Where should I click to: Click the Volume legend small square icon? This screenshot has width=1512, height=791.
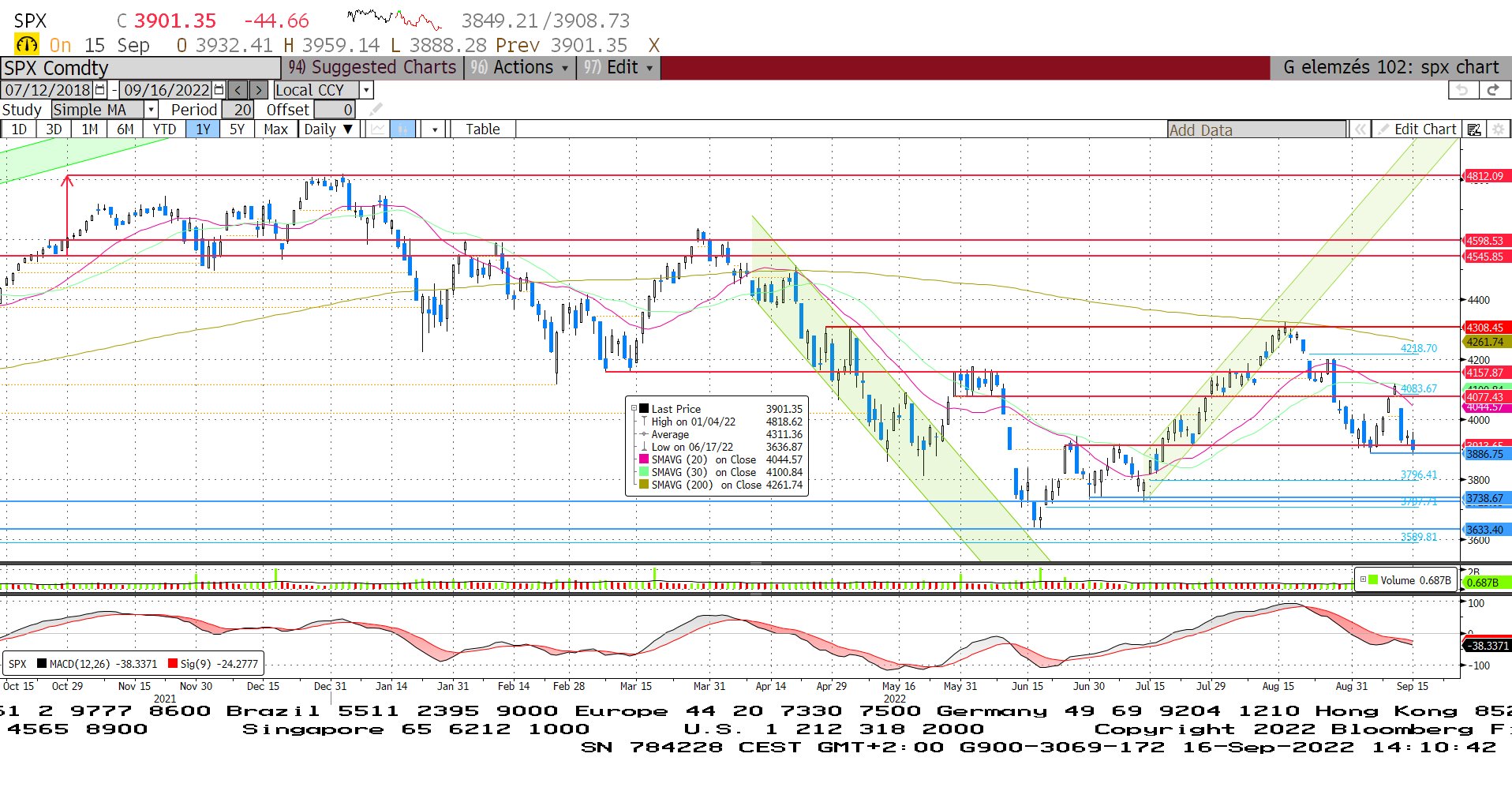click(1363, 579)
